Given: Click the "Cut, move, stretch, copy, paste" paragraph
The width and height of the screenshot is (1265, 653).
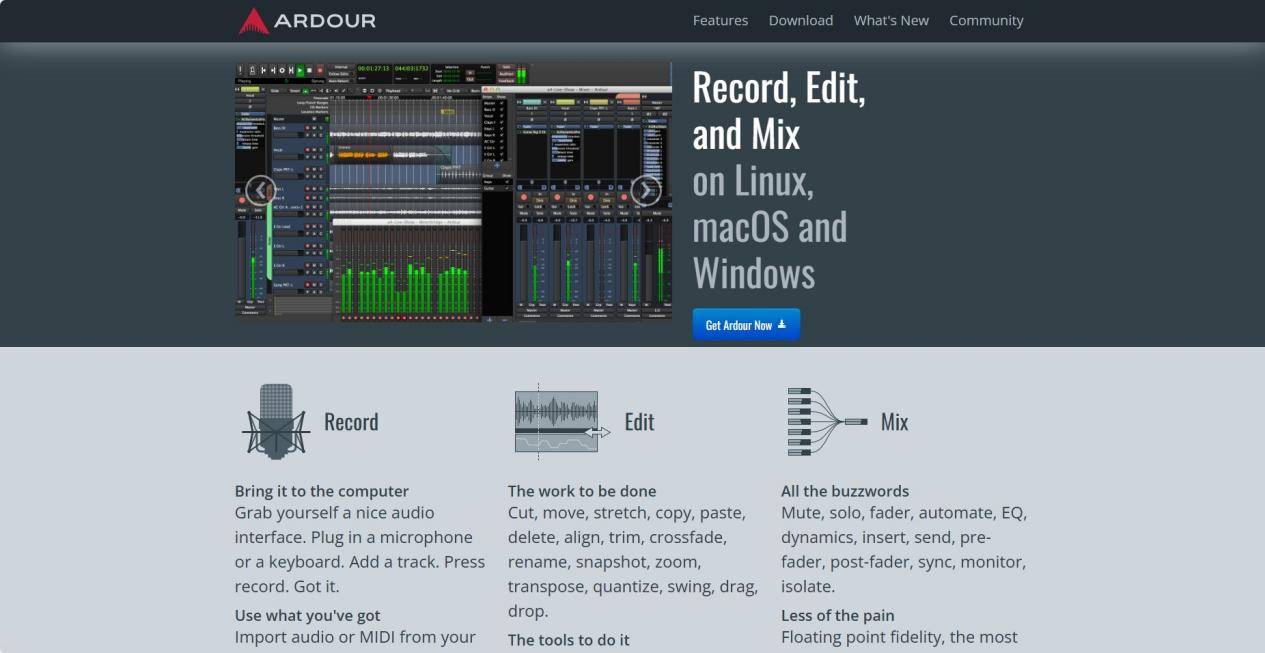Looking at the screenshot, I should click(x=633, y=562).
